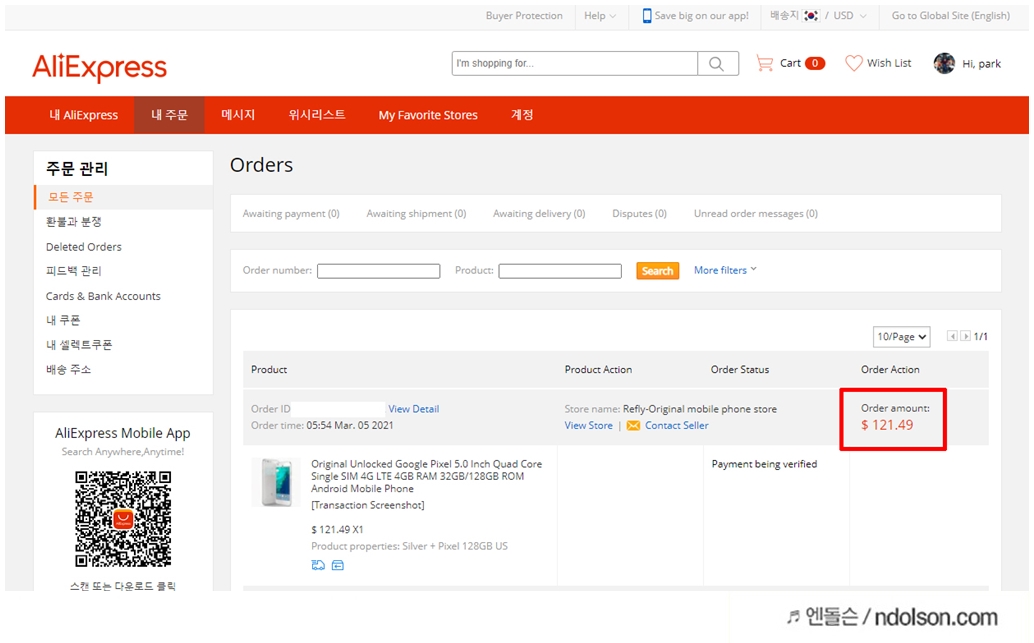
Task: Filter by Unread order messages (0)
Action: 756,214
